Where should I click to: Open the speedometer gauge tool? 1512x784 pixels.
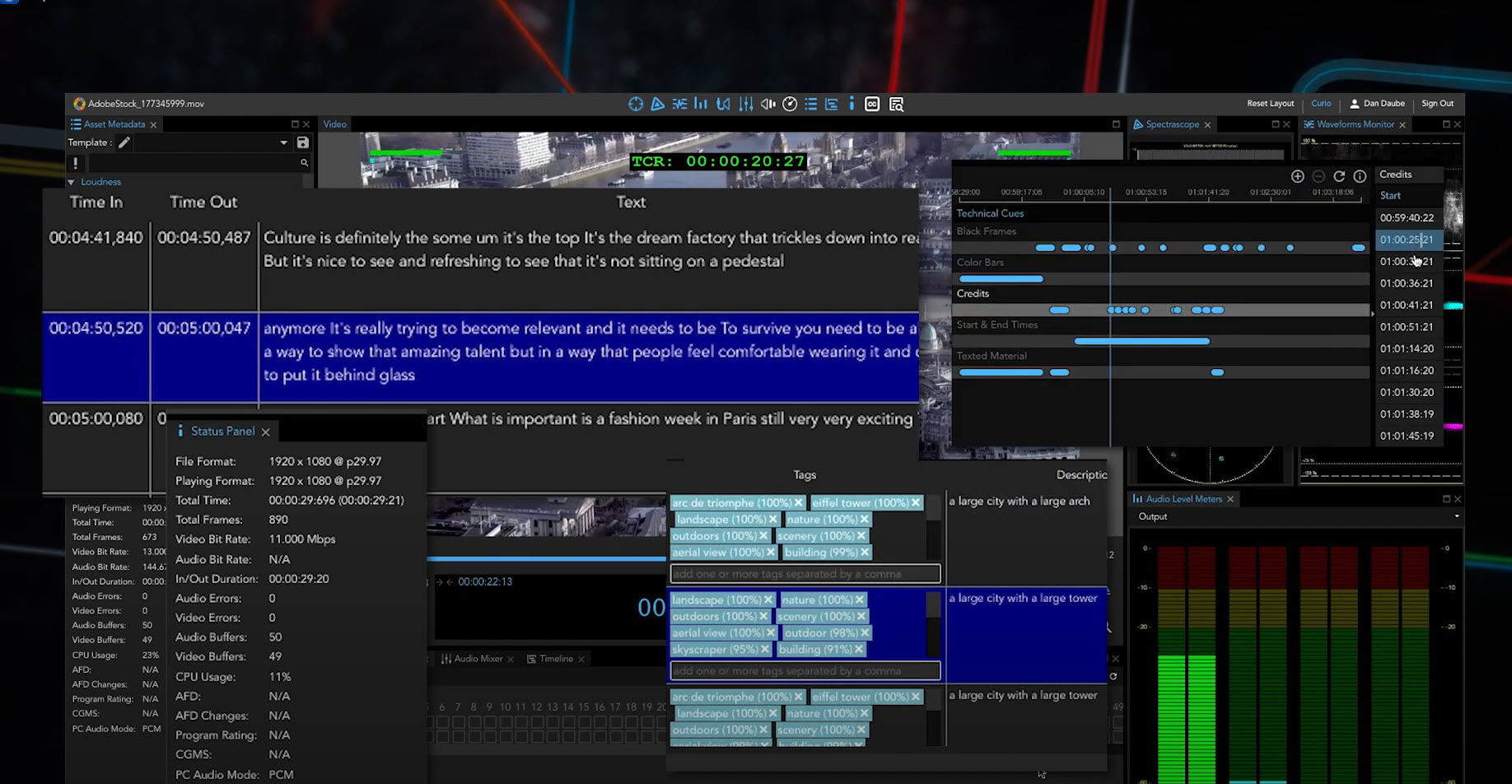click(x=789, y=104)
